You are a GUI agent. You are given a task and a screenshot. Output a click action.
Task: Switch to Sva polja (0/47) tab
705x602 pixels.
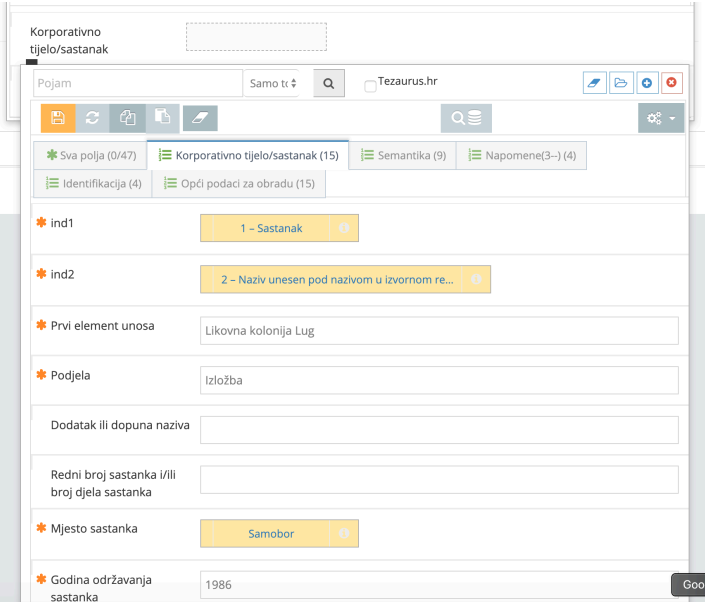point(91,156)
